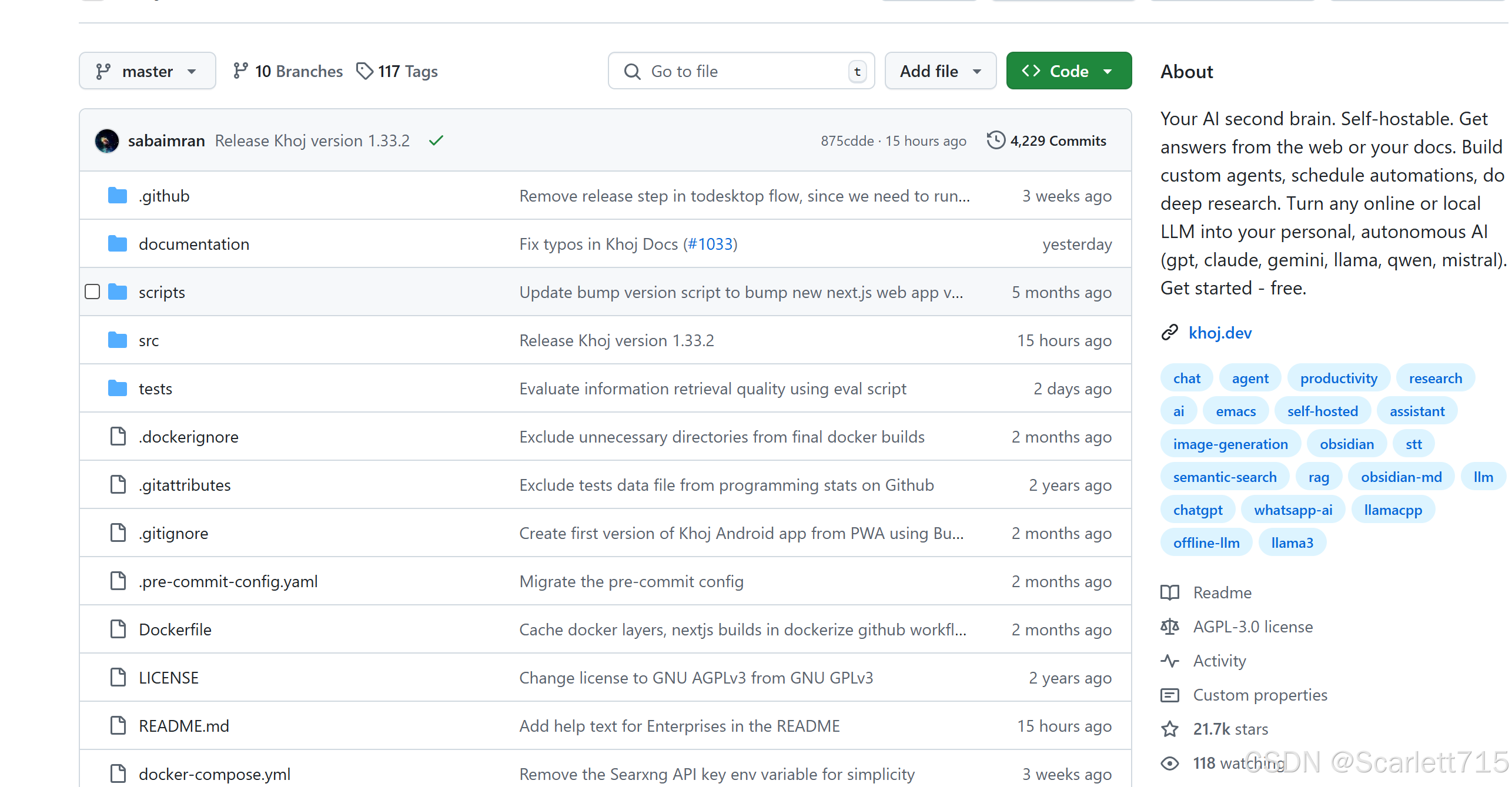Select the checkbox on the scripts row

pos(92,291)
